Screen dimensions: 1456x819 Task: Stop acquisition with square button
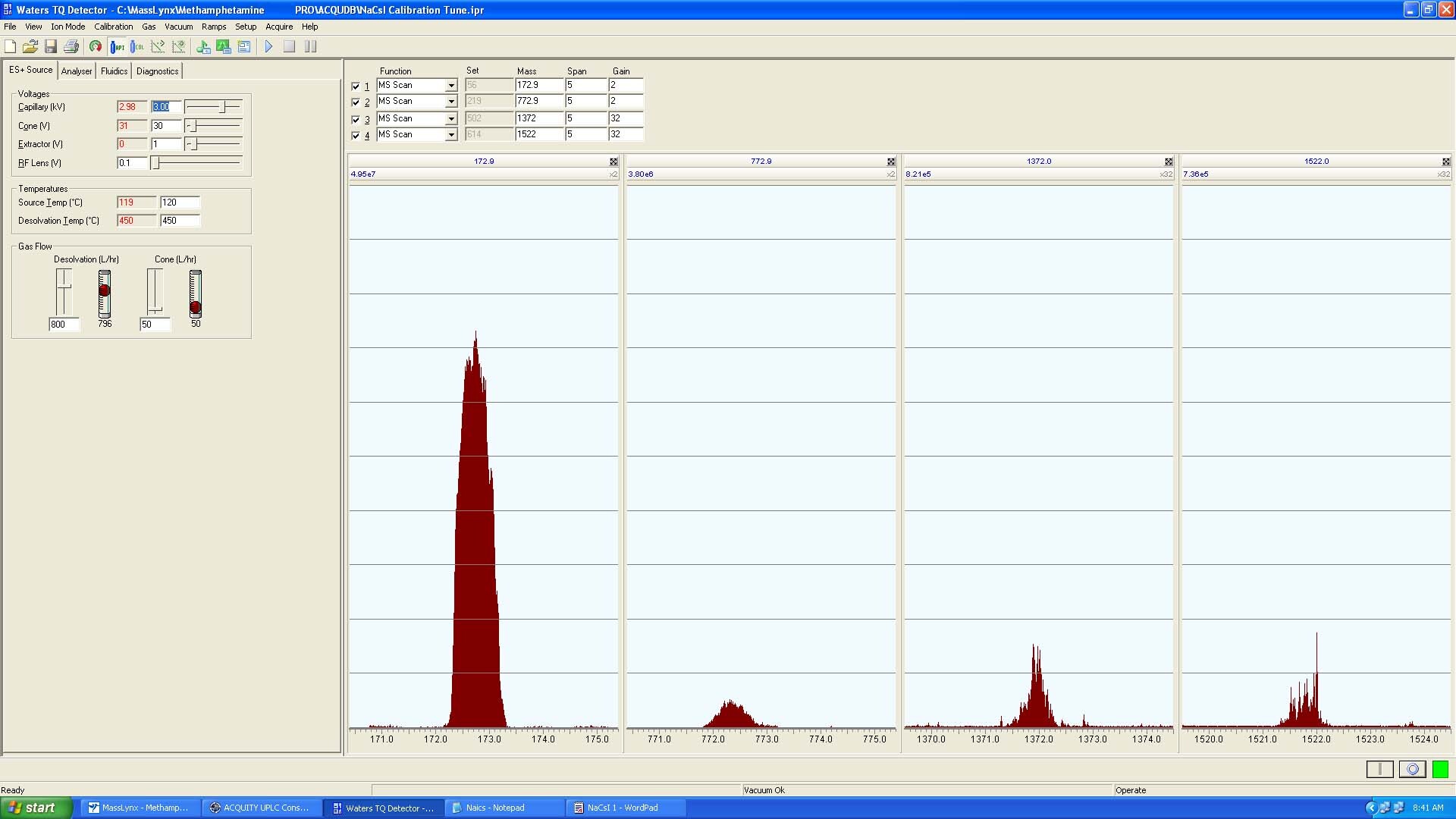tap(289, 46)
